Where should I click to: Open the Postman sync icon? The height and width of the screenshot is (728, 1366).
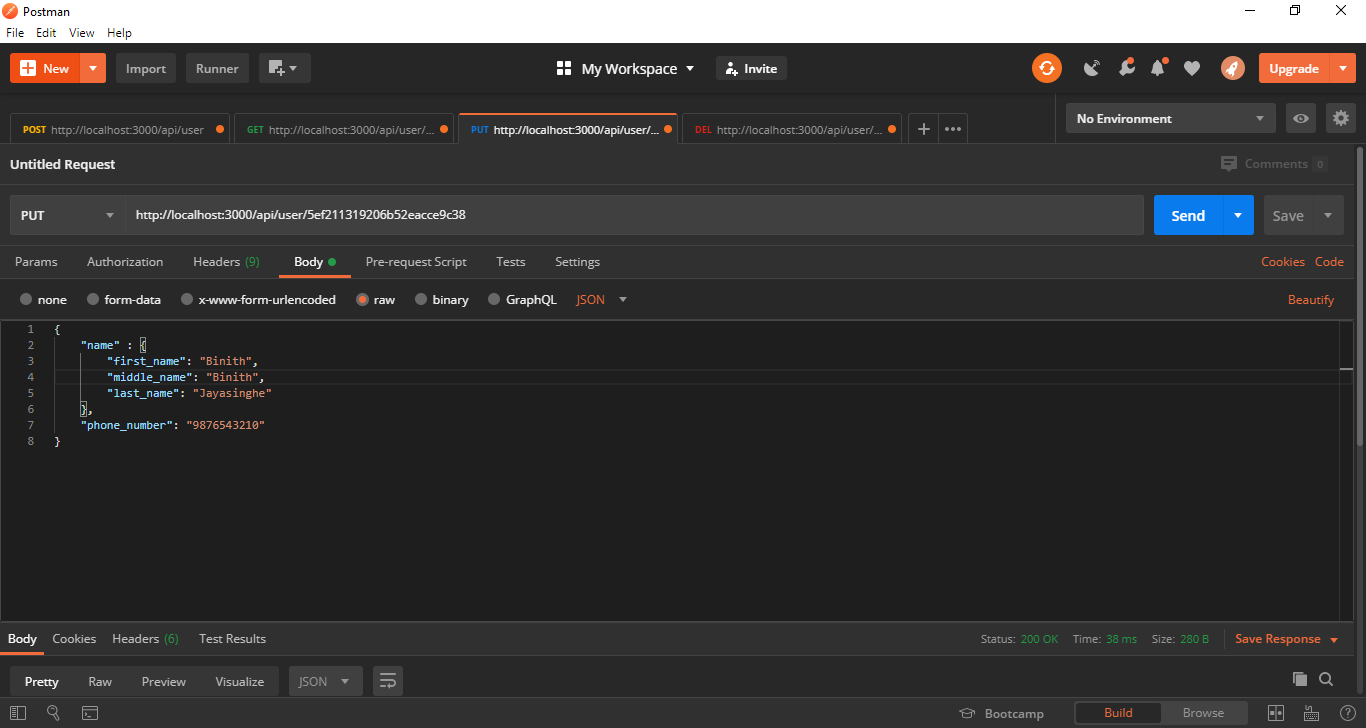click(1046, 68)
